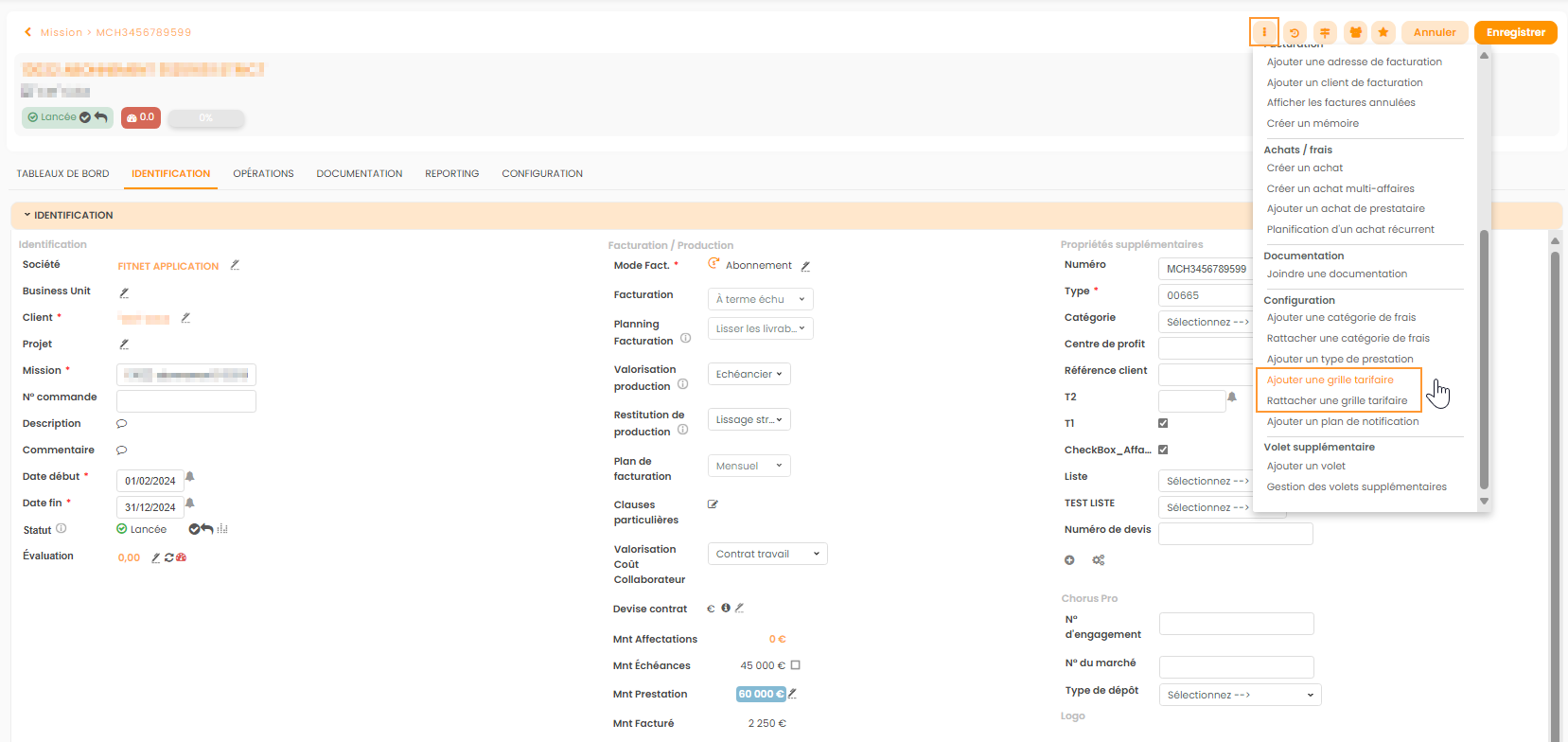The height and width of the screenshot is (742, 1568).
Task: Tick the Mnt Échéances checkbox
Action: (795, 665)
